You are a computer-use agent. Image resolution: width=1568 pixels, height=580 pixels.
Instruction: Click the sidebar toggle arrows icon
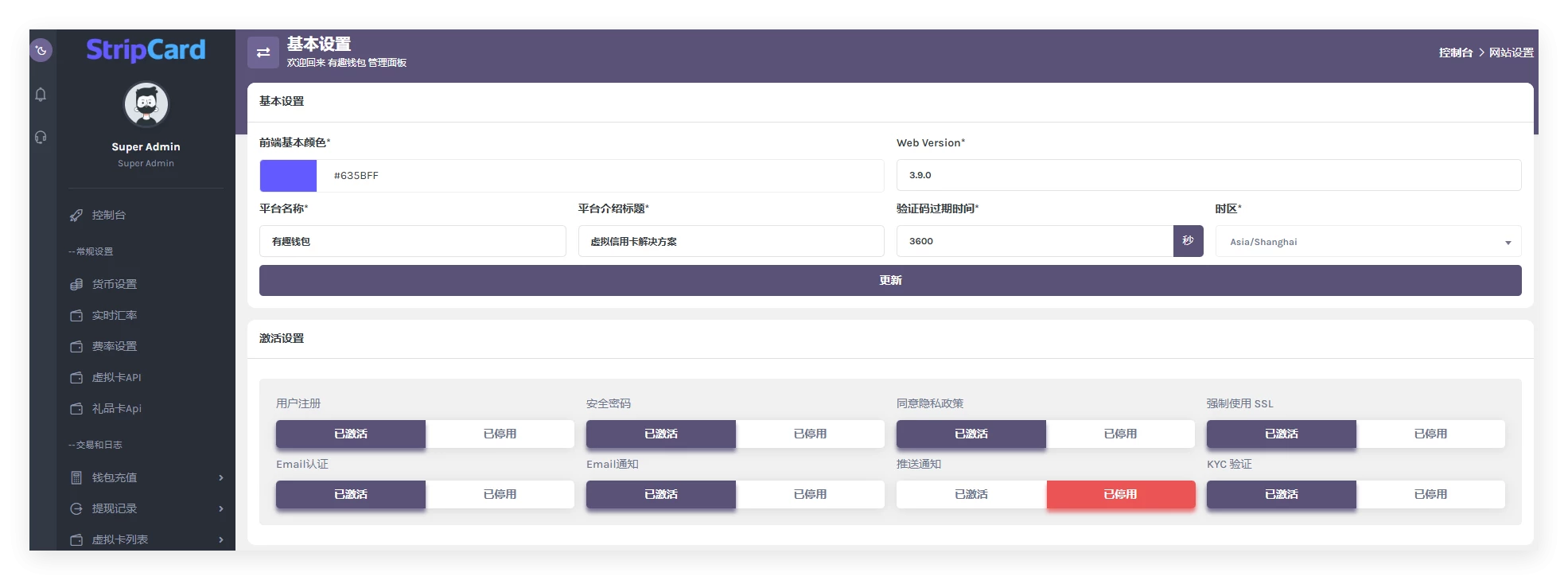coord(263,53)
